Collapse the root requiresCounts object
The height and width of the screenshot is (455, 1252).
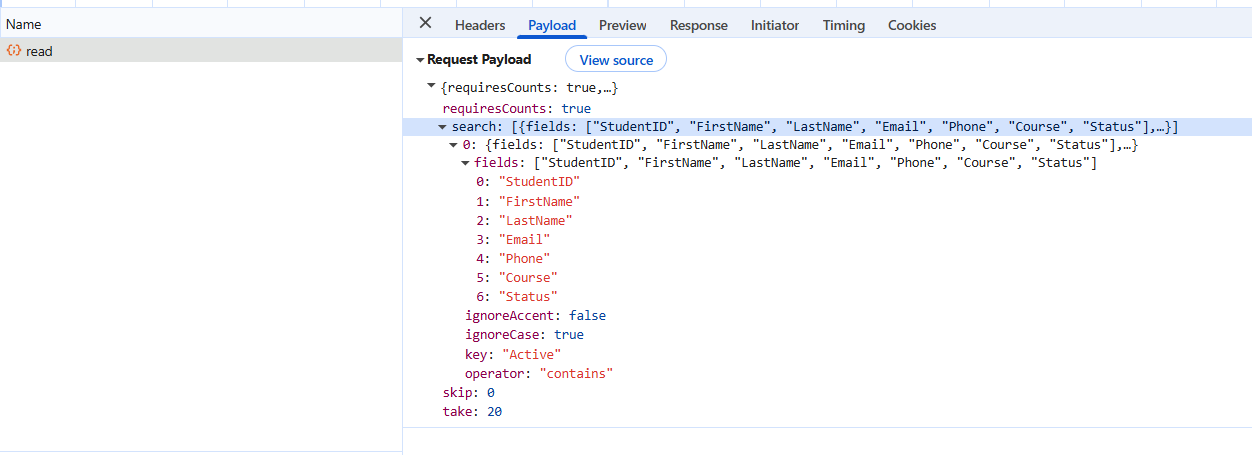432,88
